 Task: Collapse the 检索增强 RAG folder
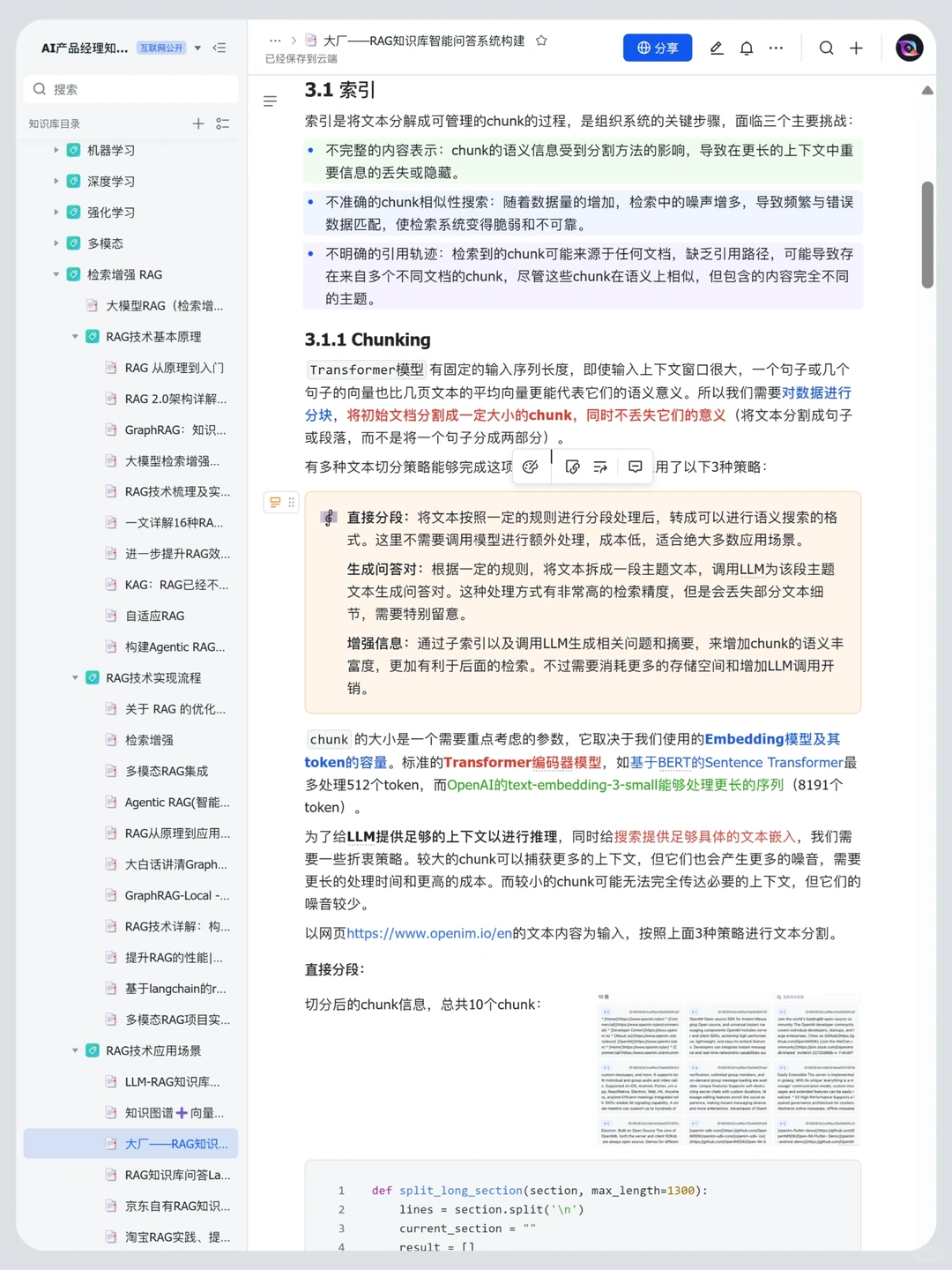pyautogui.click(x=56, y=274)
